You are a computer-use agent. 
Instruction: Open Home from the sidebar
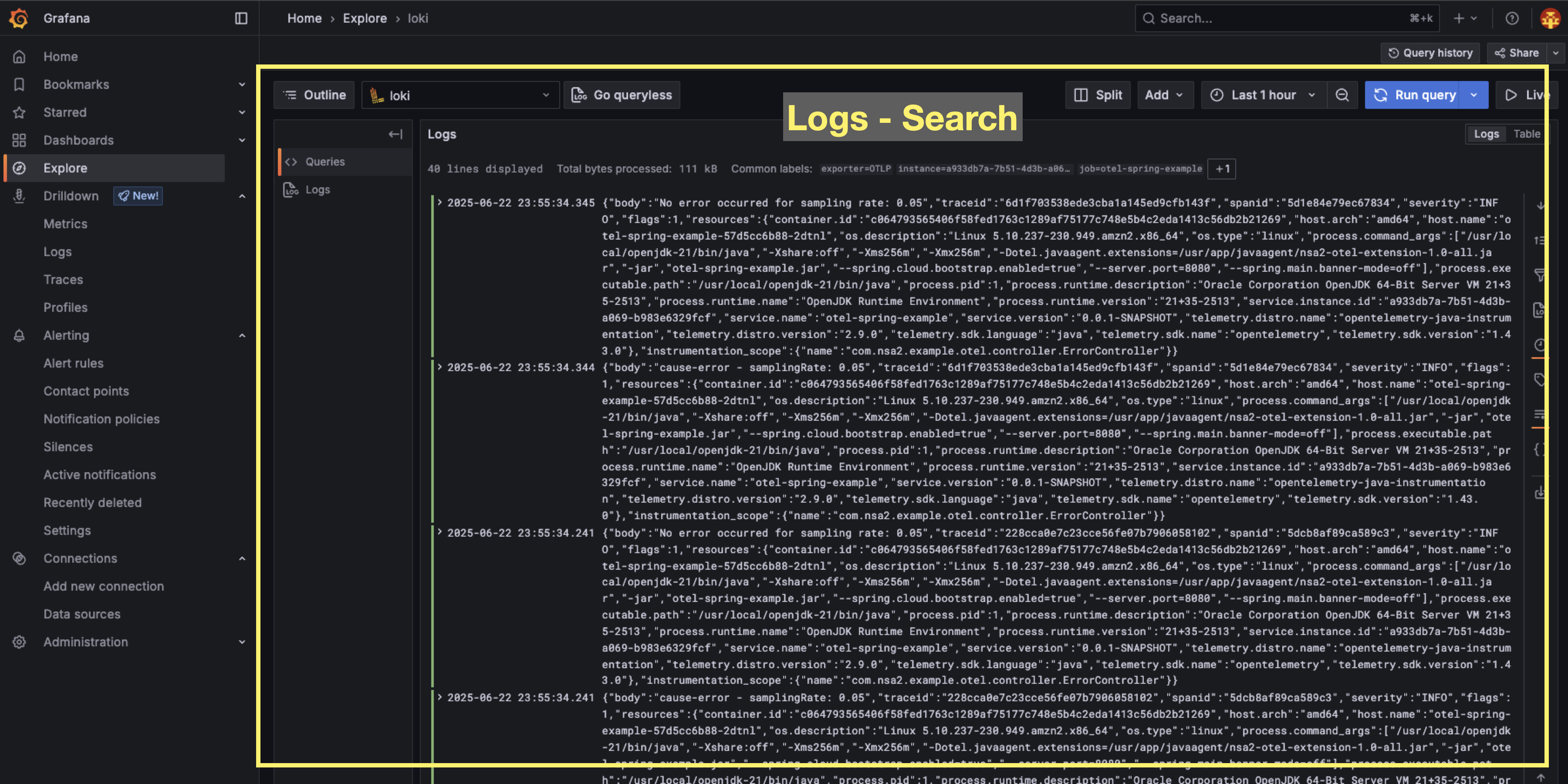coord(60,57)
